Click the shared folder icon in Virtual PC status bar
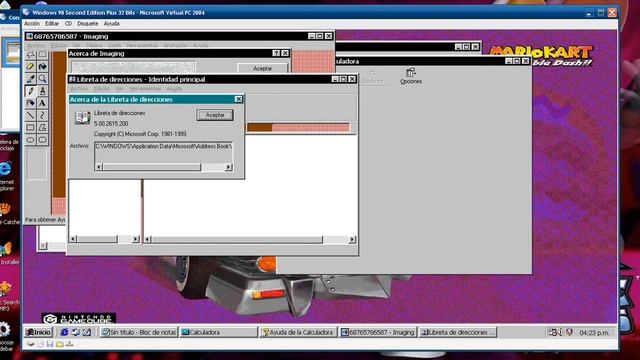This screenshot has width=640, height=360. pyautogui.click(x=60, y=344)
